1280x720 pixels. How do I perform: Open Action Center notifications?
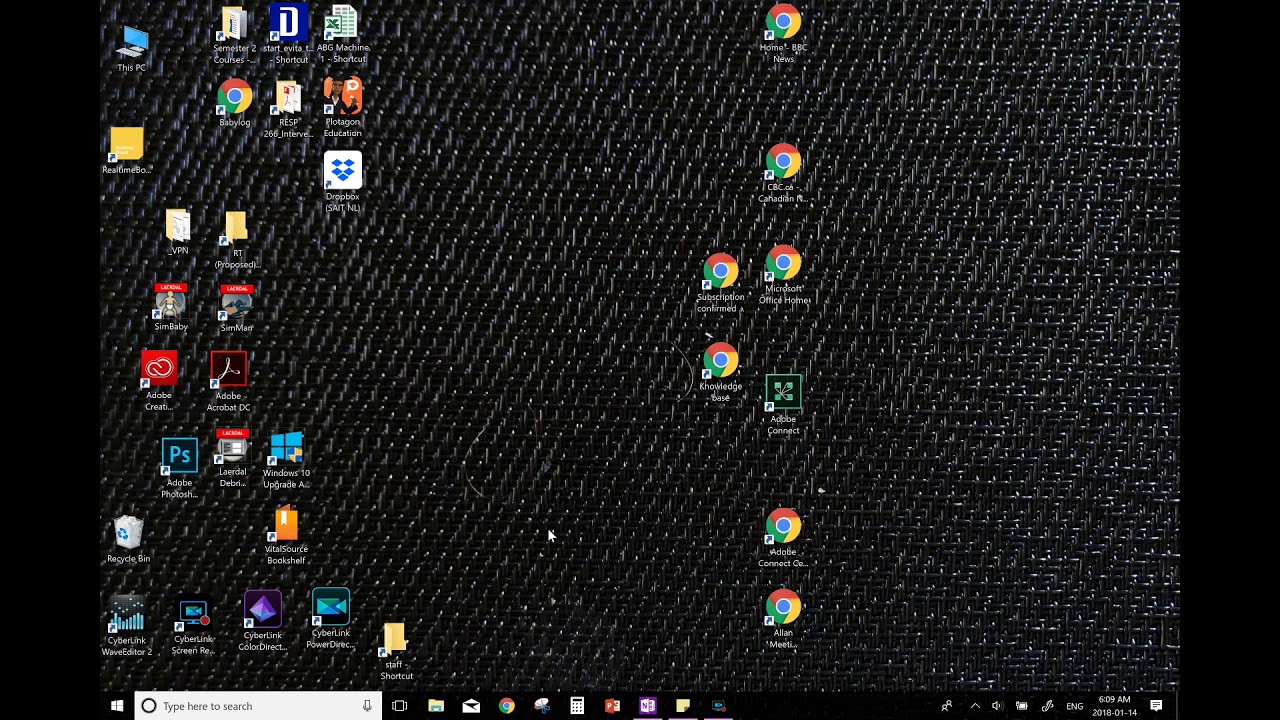coord(1156,706)
